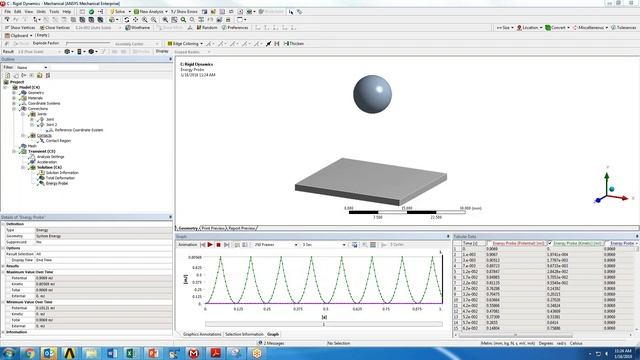Click the zoom in icon
This screenshot has height=360, width=640.
pyautogui.click(x=145, y=20)
